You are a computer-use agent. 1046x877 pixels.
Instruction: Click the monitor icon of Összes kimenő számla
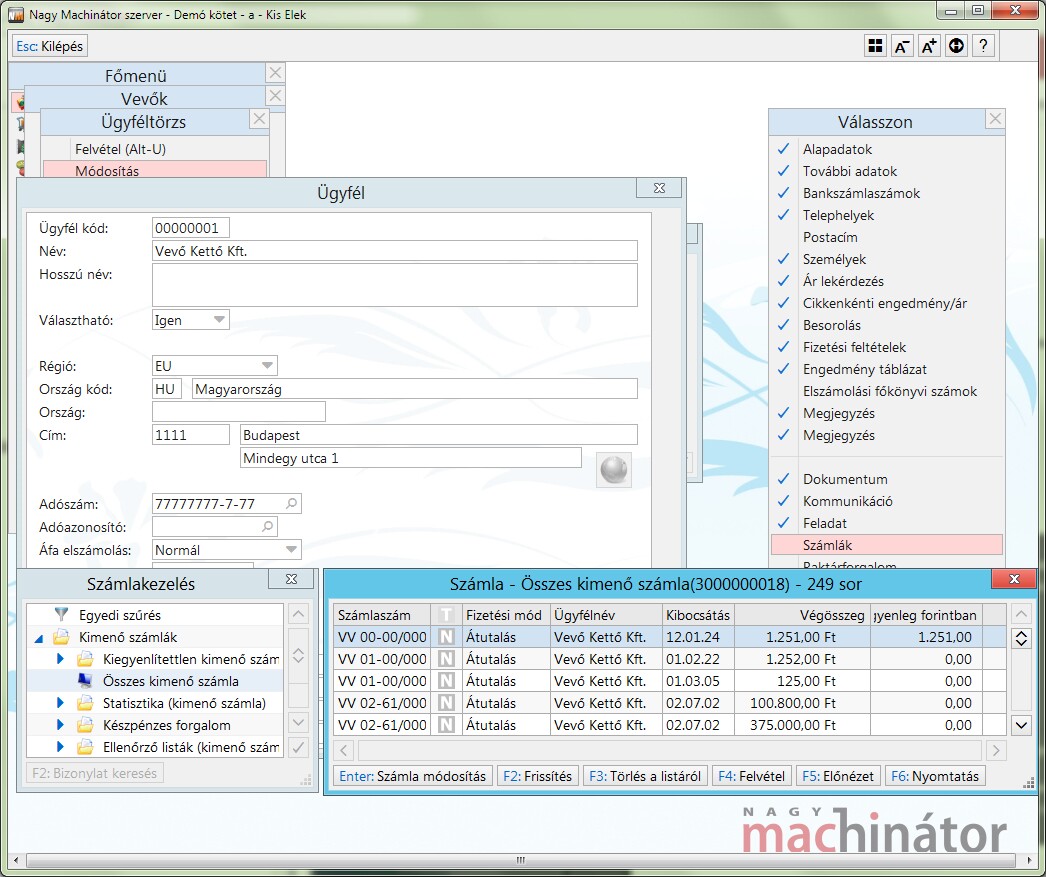click(x=85, y=680)
